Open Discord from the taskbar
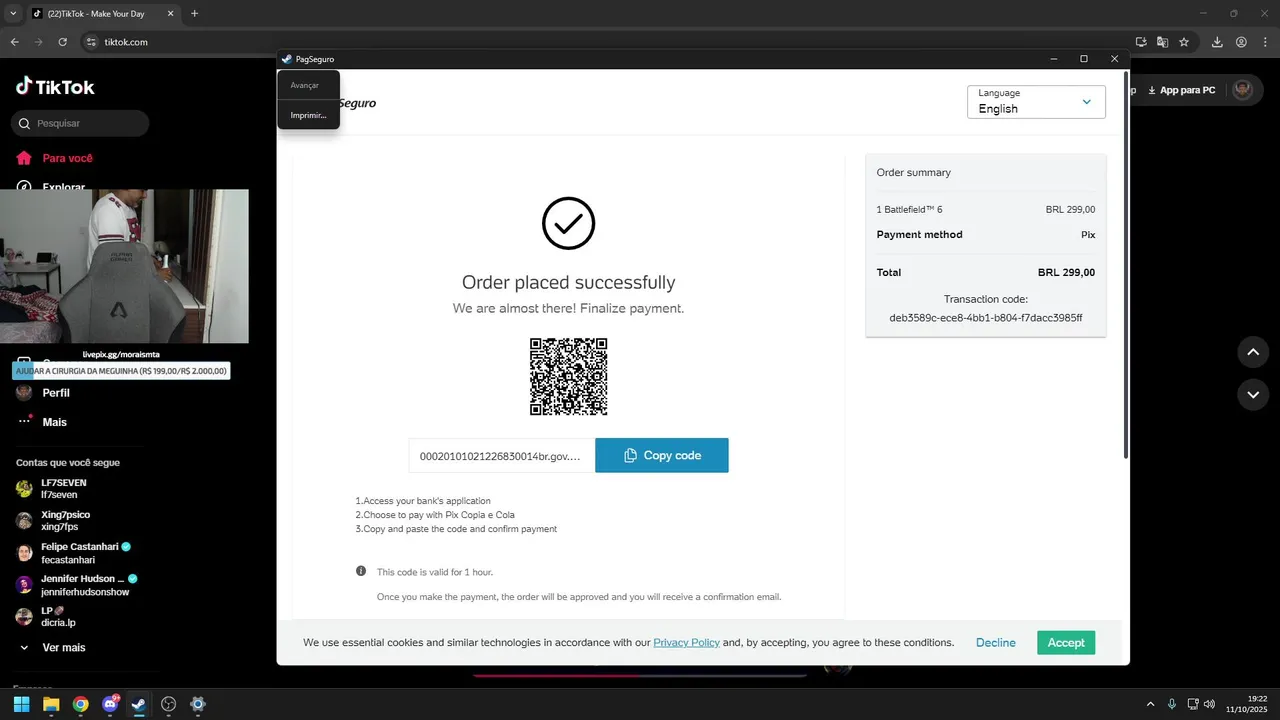1280x720 pixels. click(x=110, y=704)
